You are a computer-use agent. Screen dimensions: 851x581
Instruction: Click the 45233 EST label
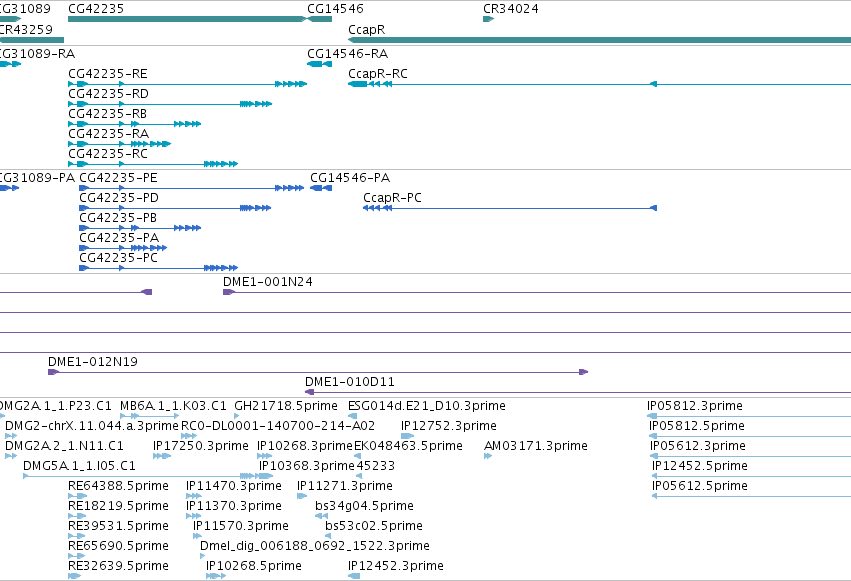(376, 466)
